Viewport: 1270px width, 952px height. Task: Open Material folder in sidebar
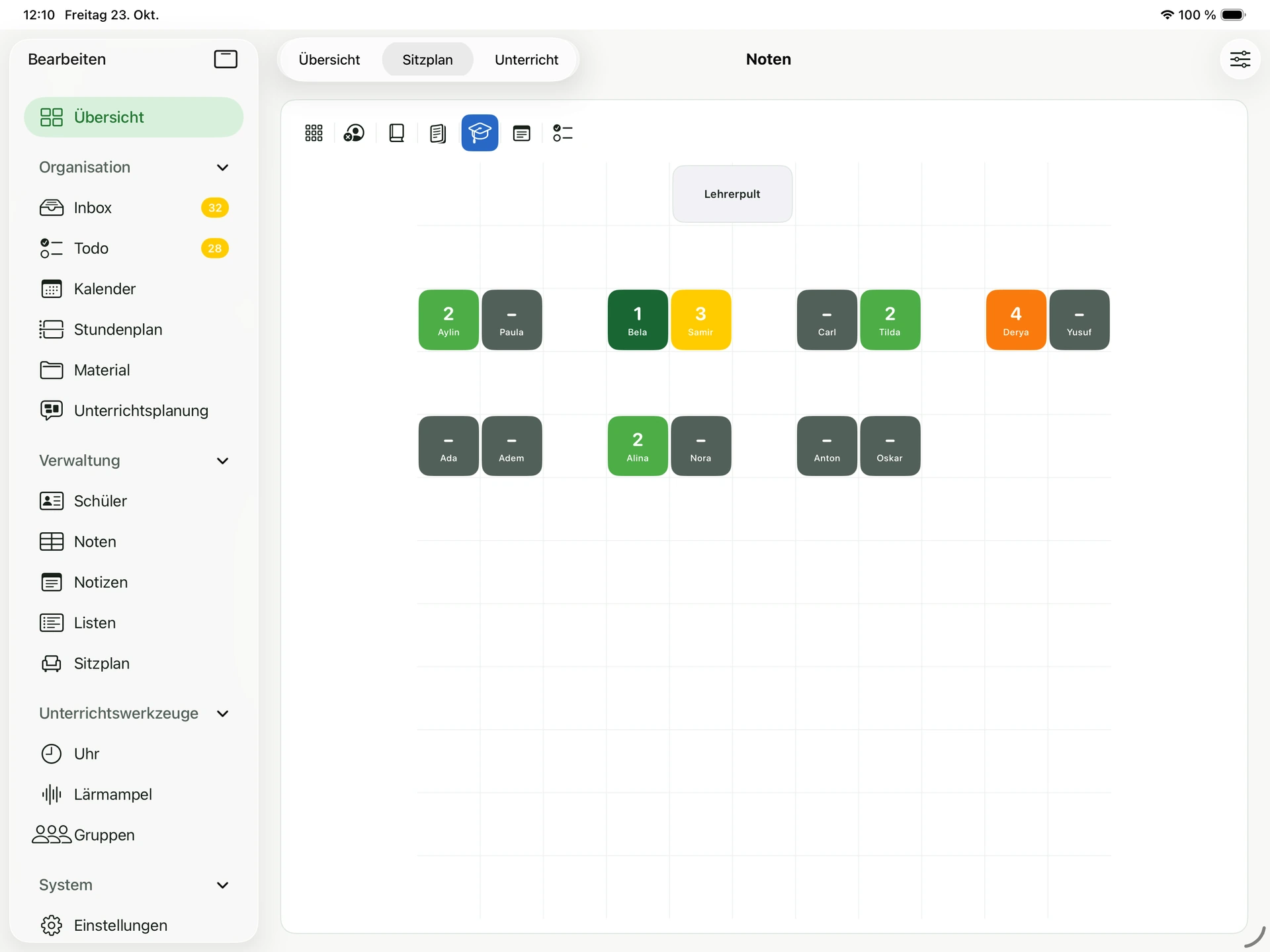point(134,370)
